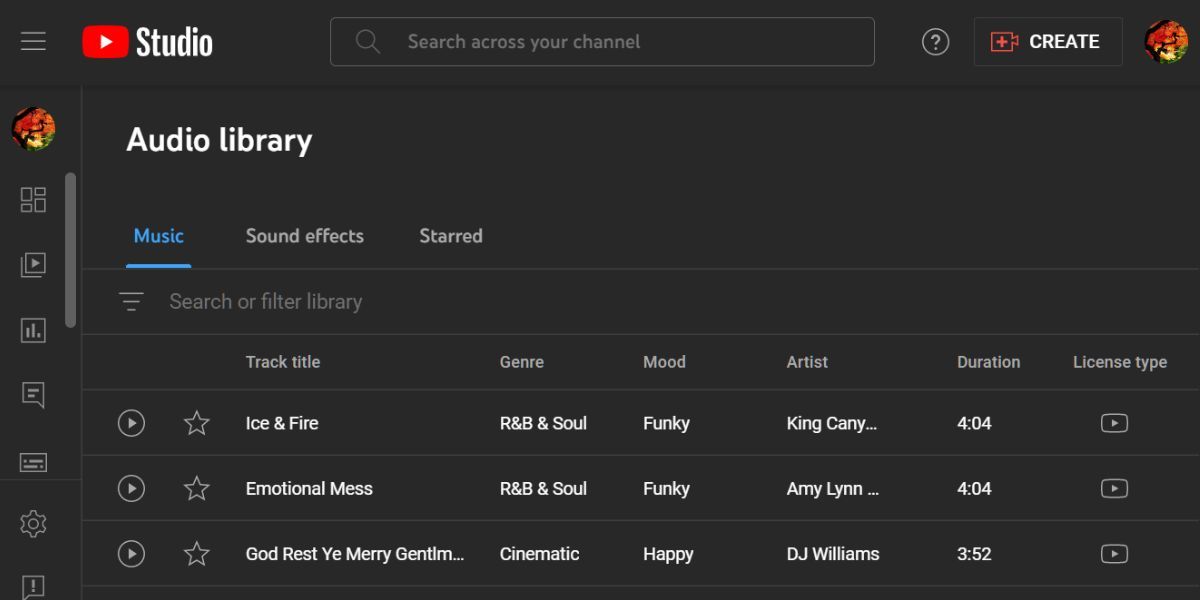
Task: Open the Dashboard sidebar icon
Action: (33, 200)
